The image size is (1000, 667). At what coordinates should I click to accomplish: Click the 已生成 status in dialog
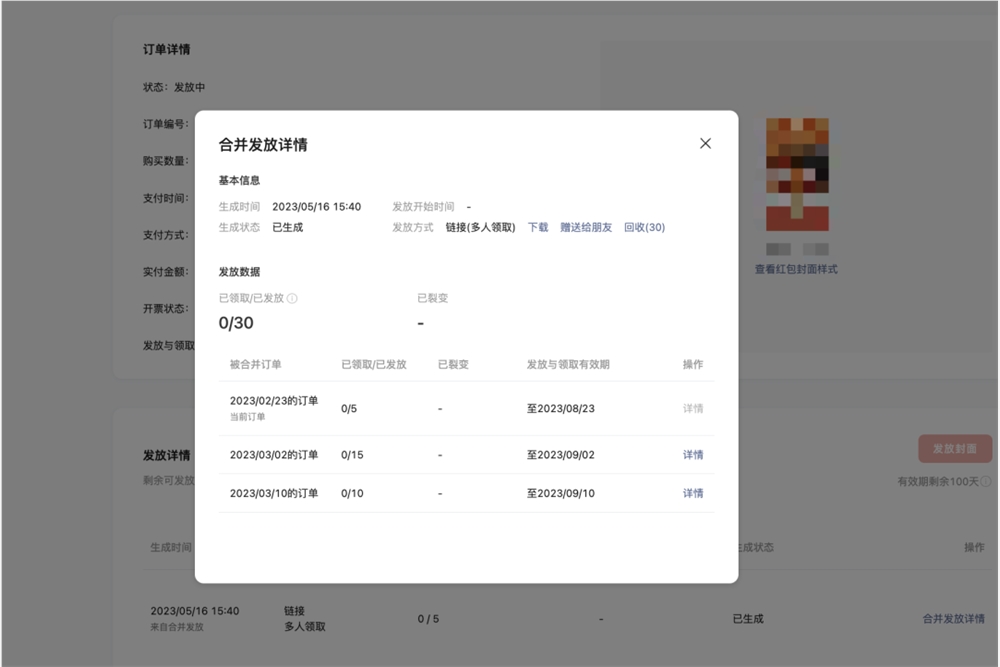288,228
